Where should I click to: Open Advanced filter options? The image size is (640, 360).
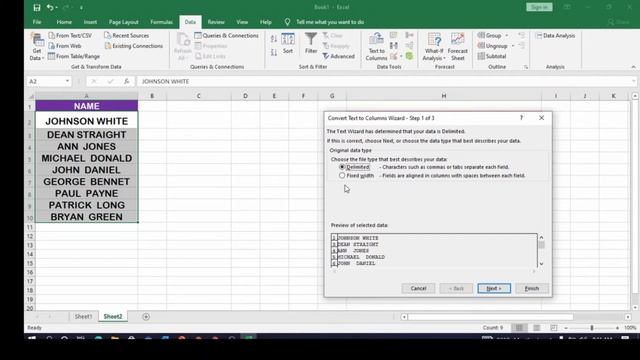(339, 56)
